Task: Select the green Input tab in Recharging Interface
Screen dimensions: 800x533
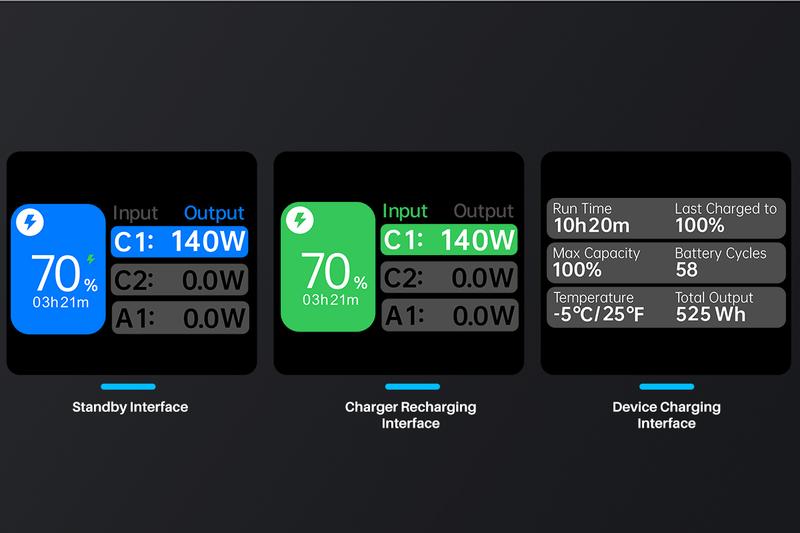Action: click(x=405, y=211)
